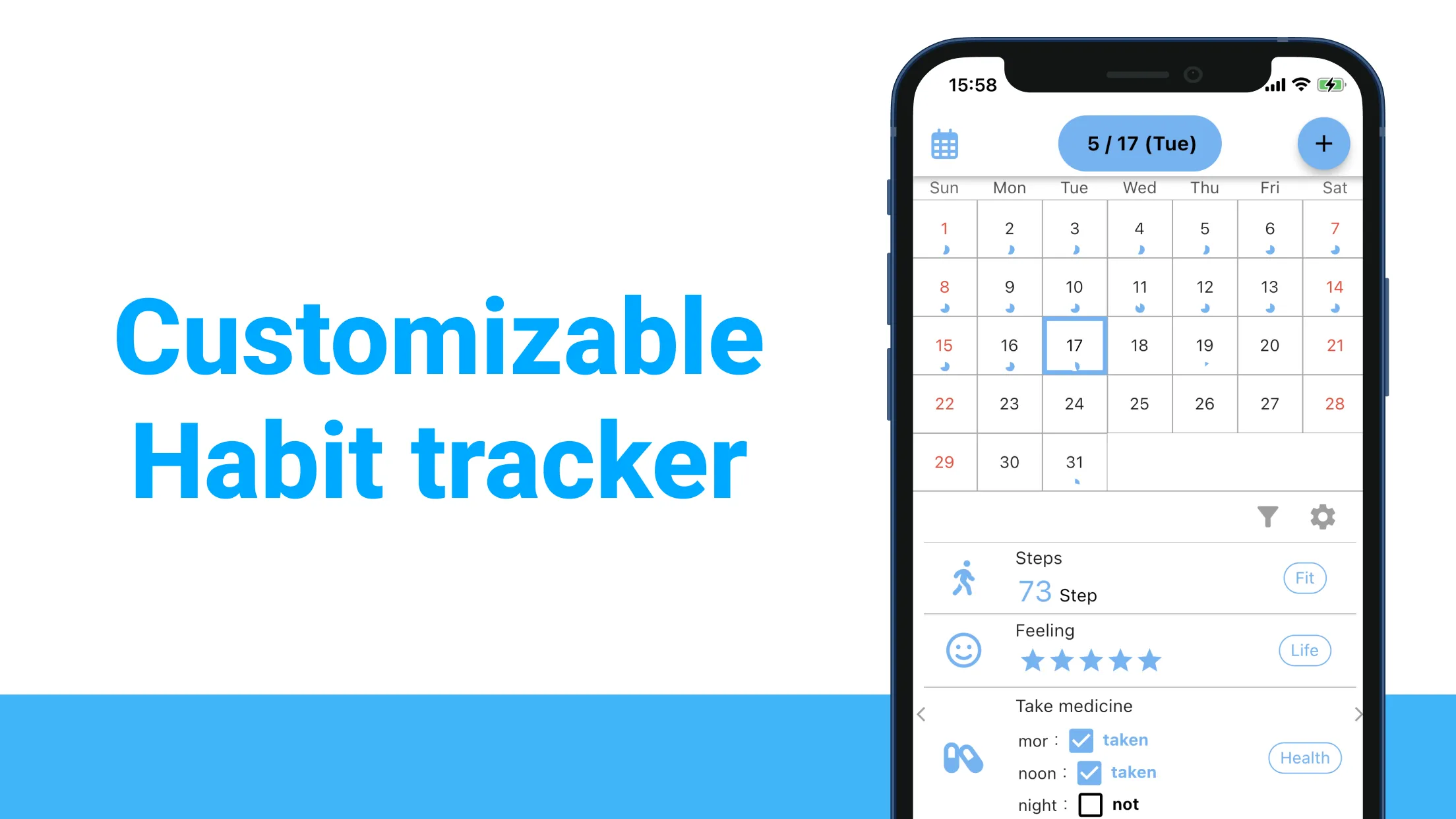Tap the calendar grid icon
1456x819 pixels.
tap(945, 142)
